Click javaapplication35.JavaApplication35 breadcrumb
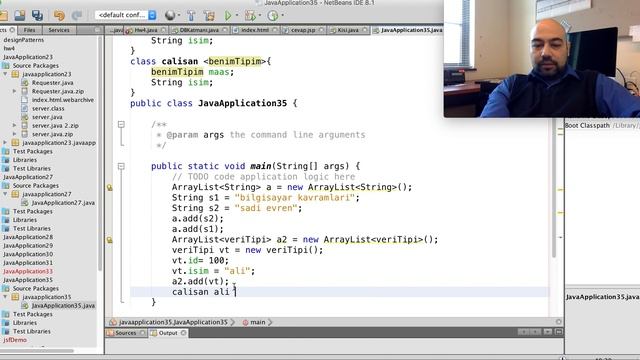 [x=173, y=322]
